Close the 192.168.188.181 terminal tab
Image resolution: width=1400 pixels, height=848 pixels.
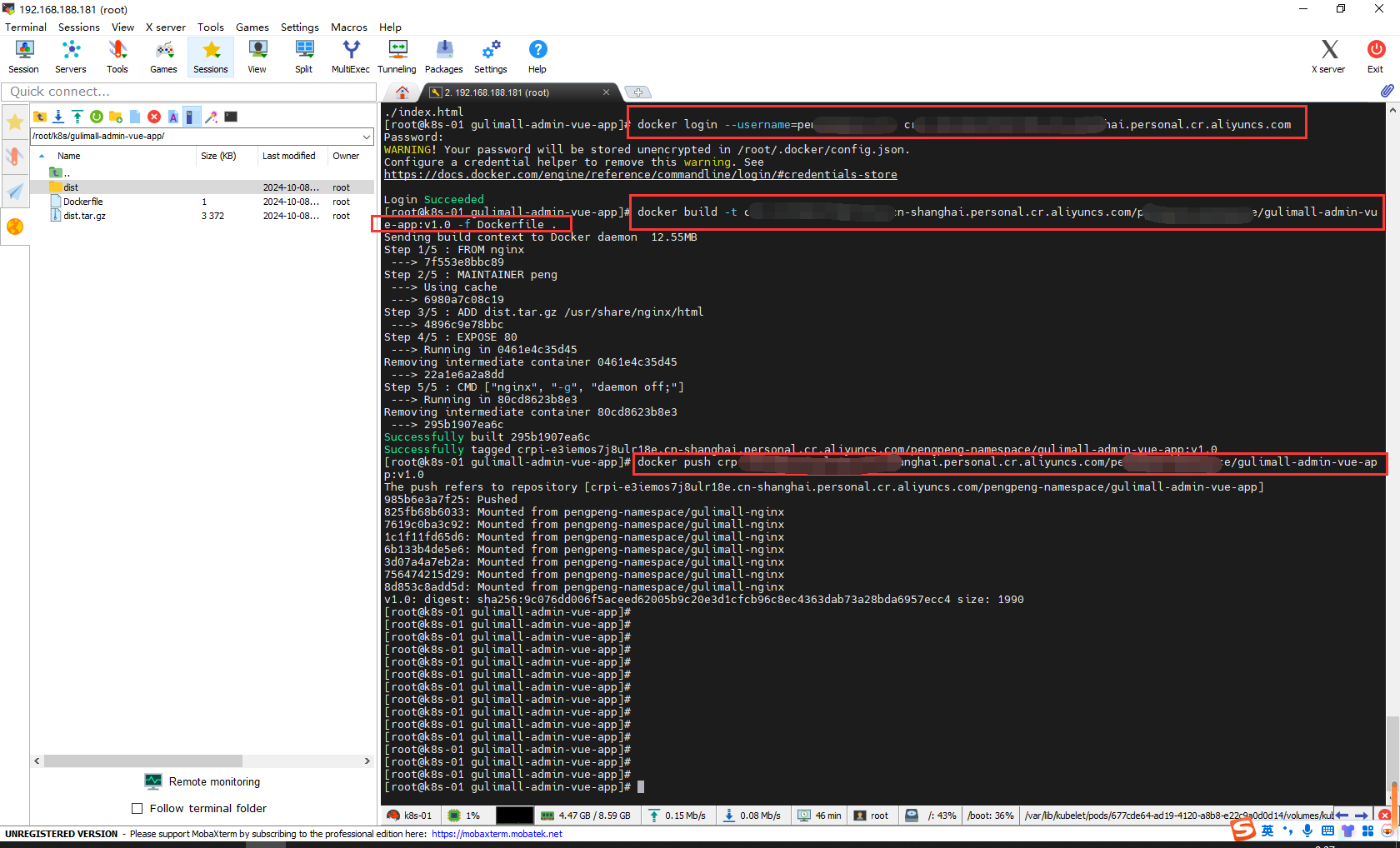point(606,92)
